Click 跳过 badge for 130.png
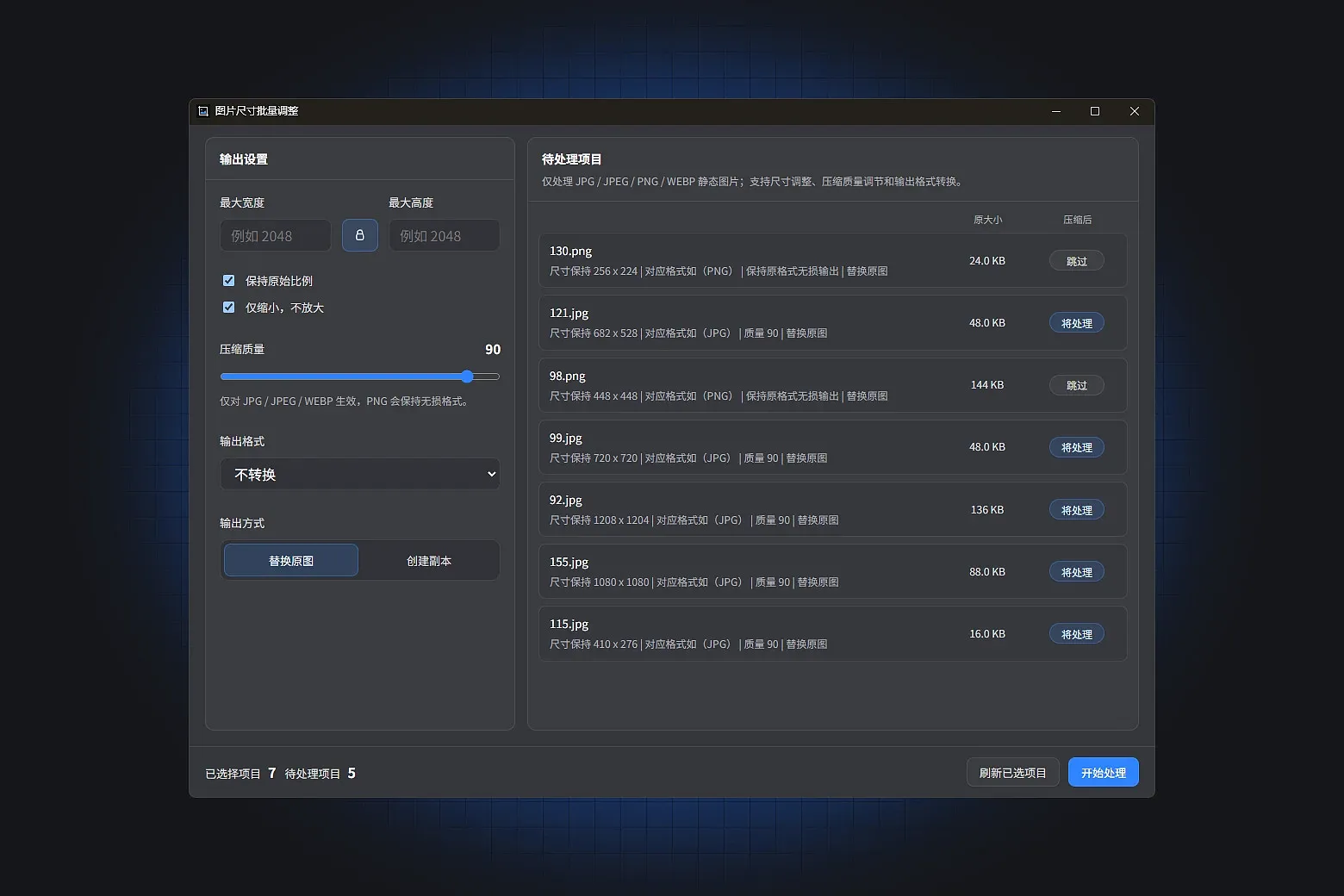This screenshot has width=1344, height=896. [x=1076, y=261]
